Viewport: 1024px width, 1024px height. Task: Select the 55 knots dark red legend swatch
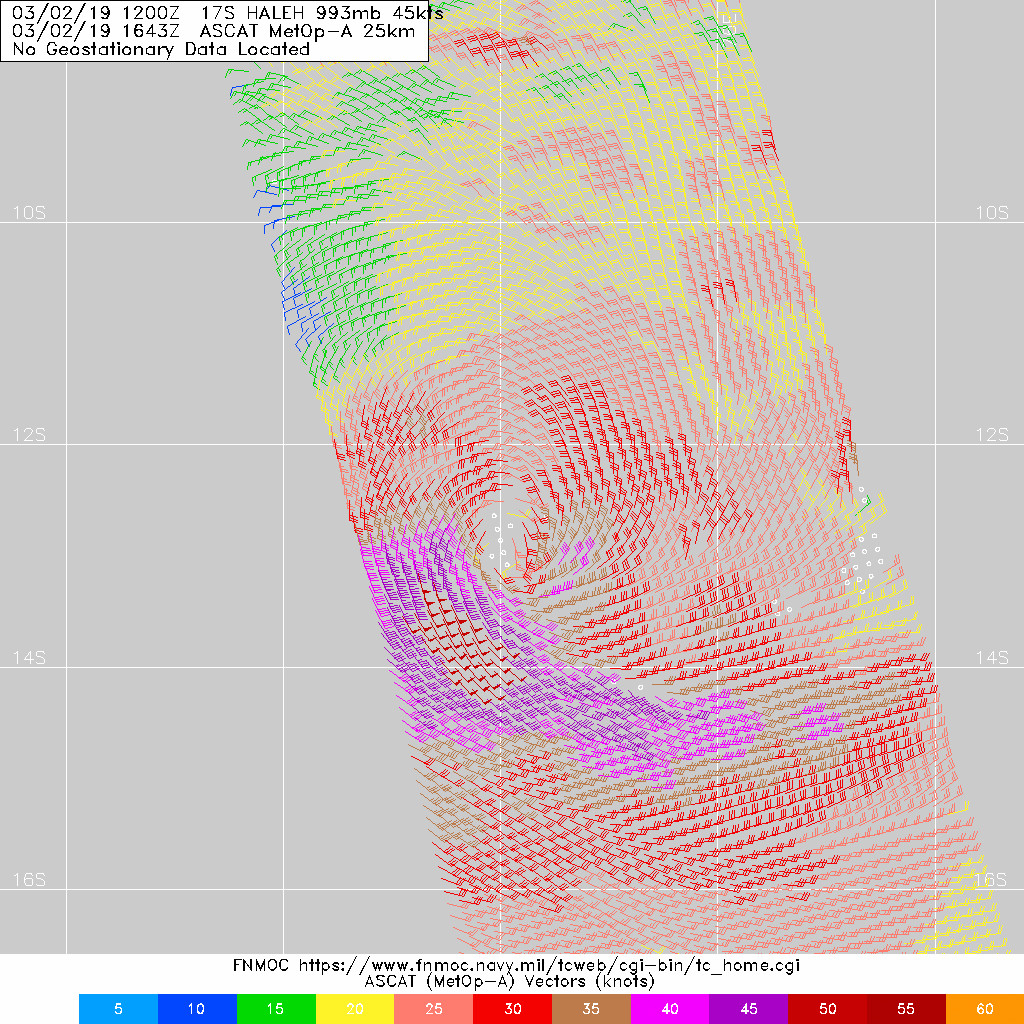click(x=906, y=1009)
